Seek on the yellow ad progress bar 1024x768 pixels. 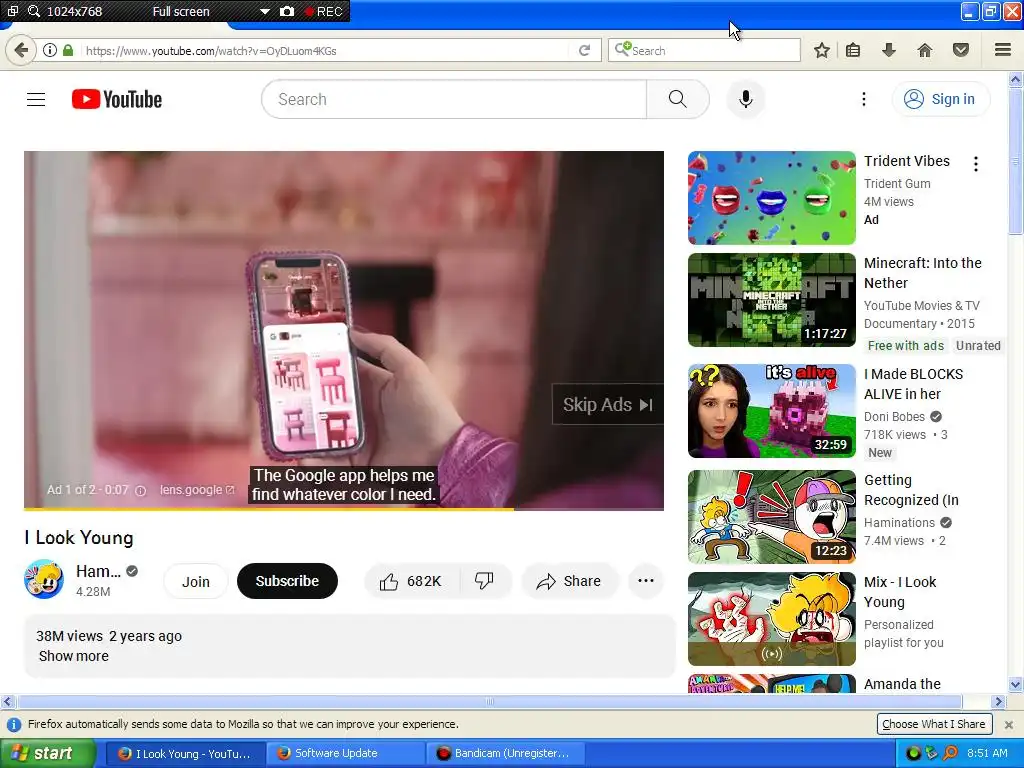click(344, 509)
